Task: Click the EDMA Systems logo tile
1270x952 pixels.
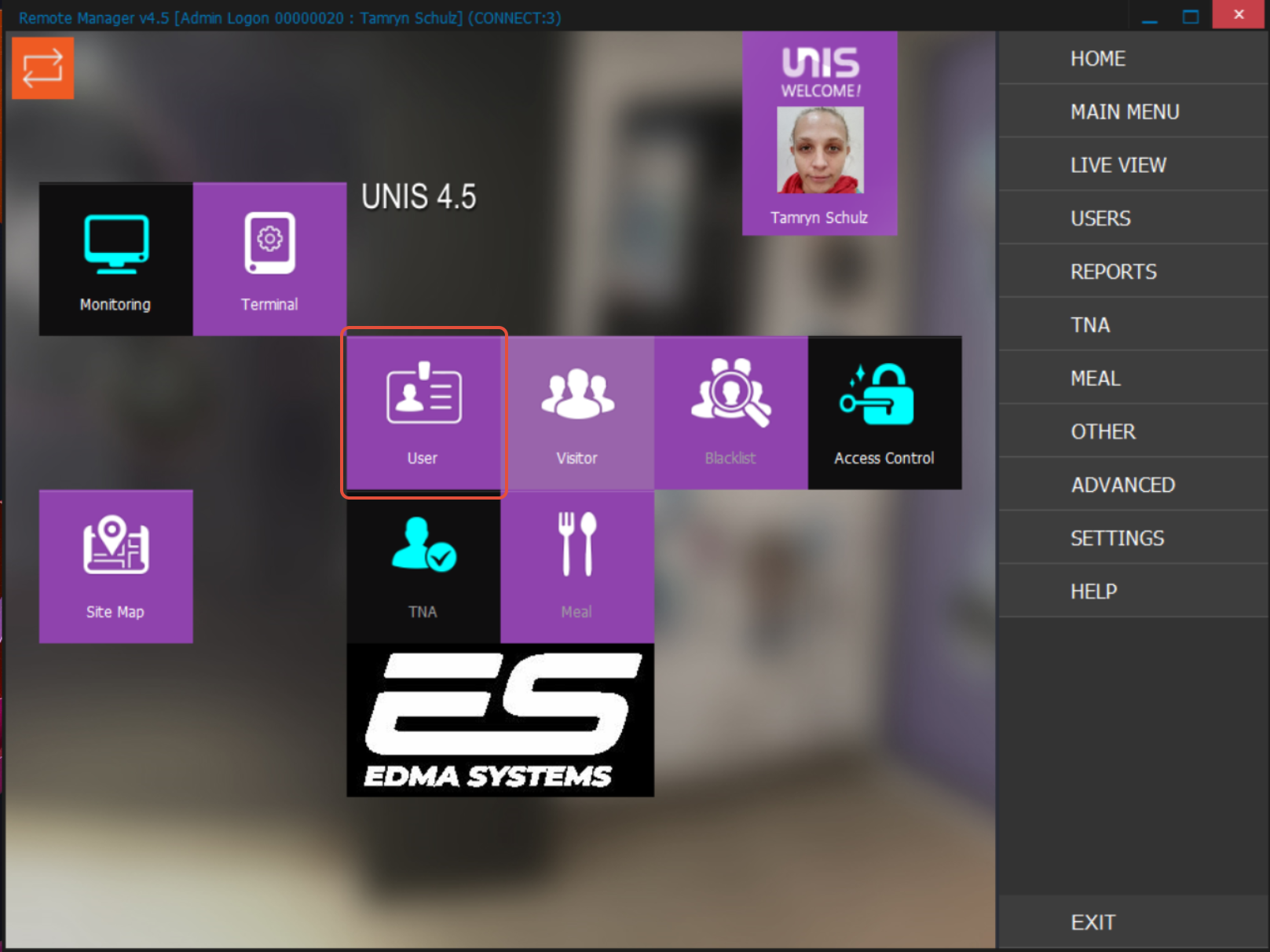Action: click(x=500, y=720)
